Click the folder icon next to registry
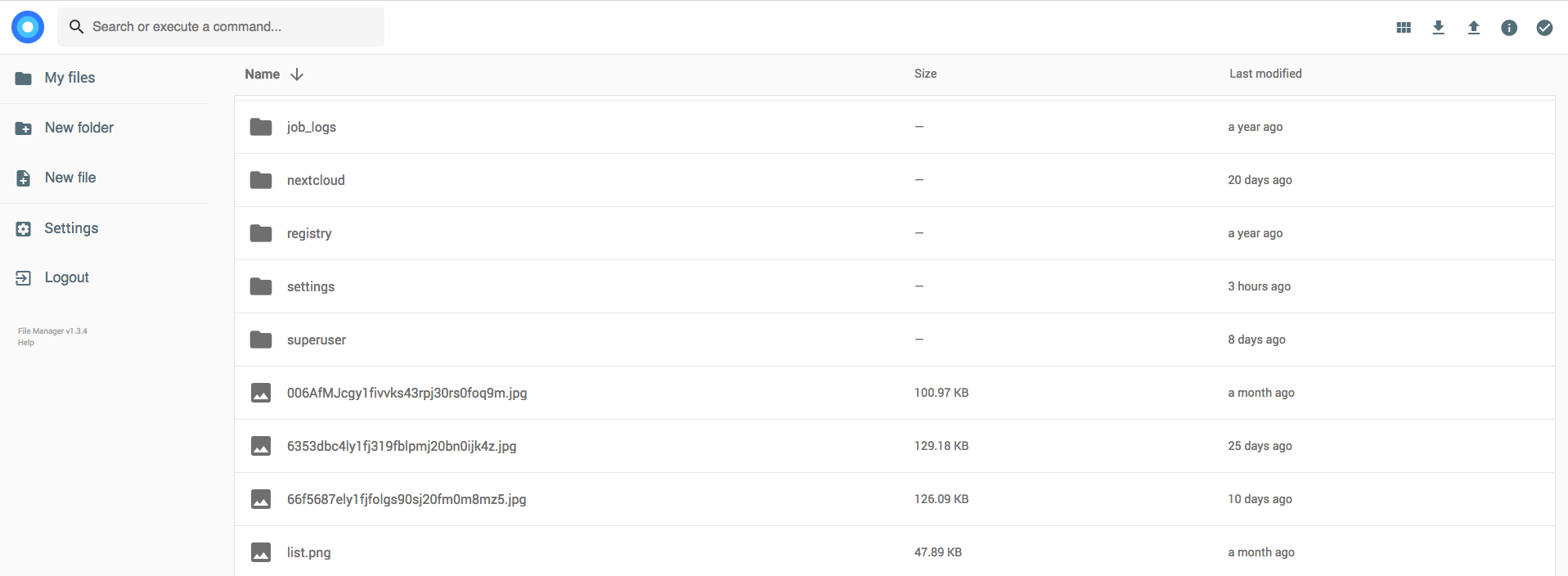1568x576 pixels. [261, 233]
